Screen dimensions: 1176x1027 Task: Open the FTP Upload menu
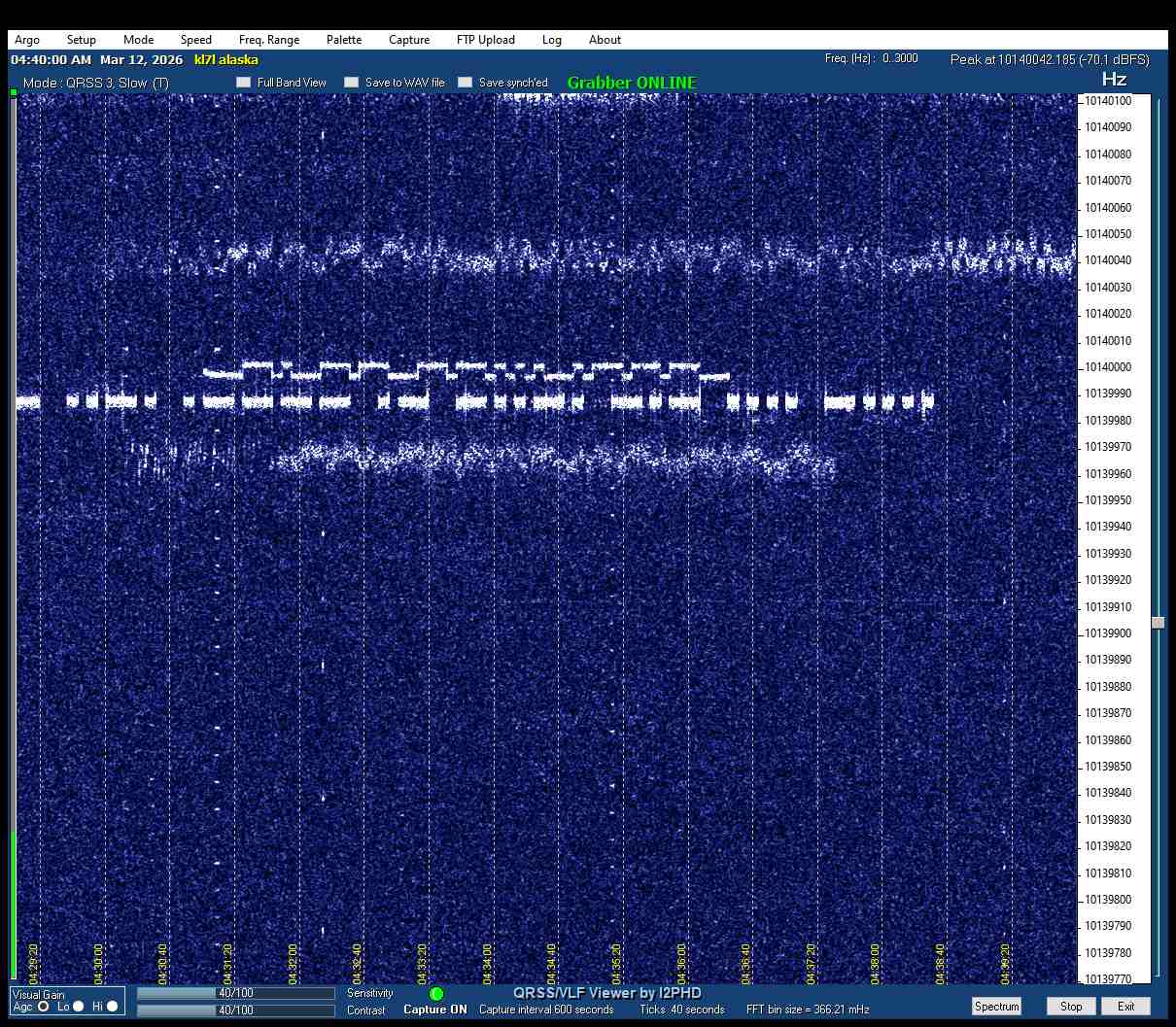point(485,40)
